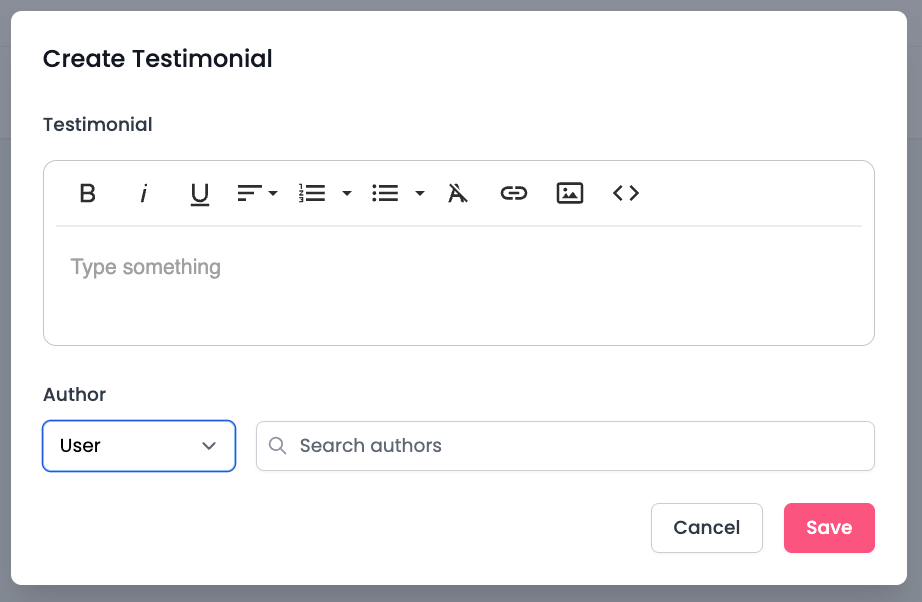The image size is (922, 602).
Task: Insert a bulleted list
Action: click(x=385, y=193)
